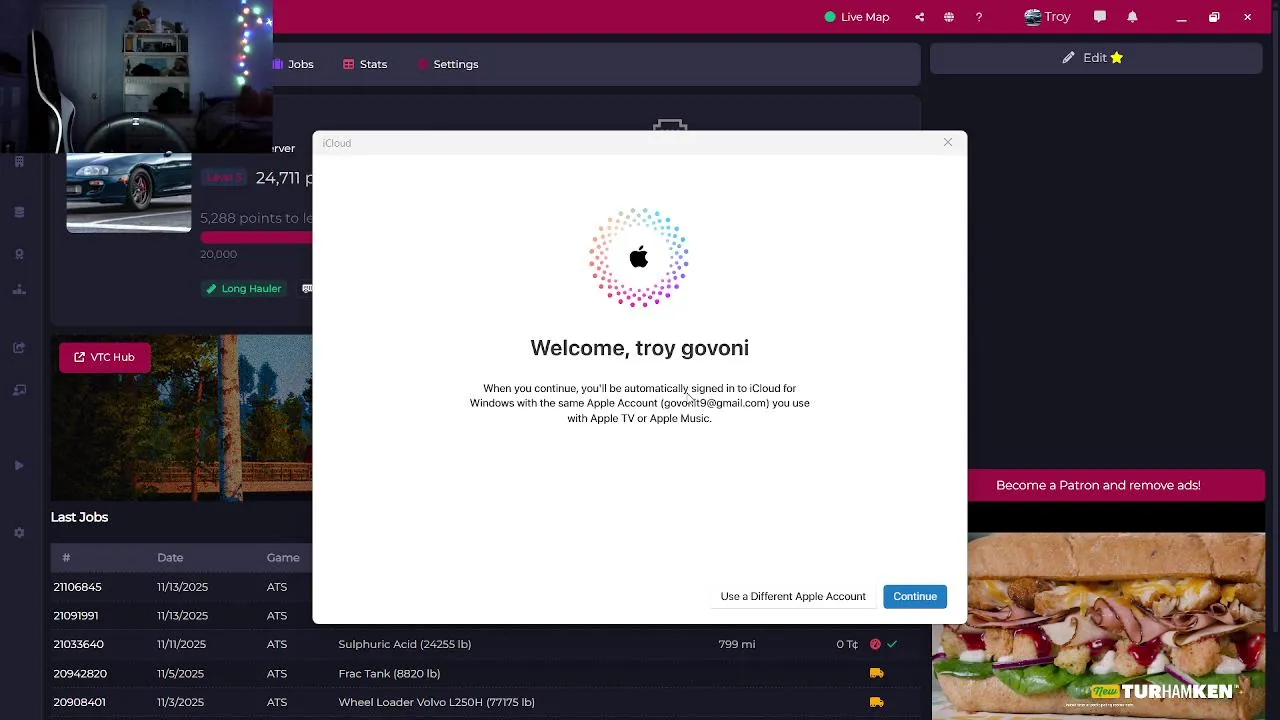Open job 21033640 row
Viewport: 1280px width, 720px height.
pyautogui.click(x=485, y=644)
